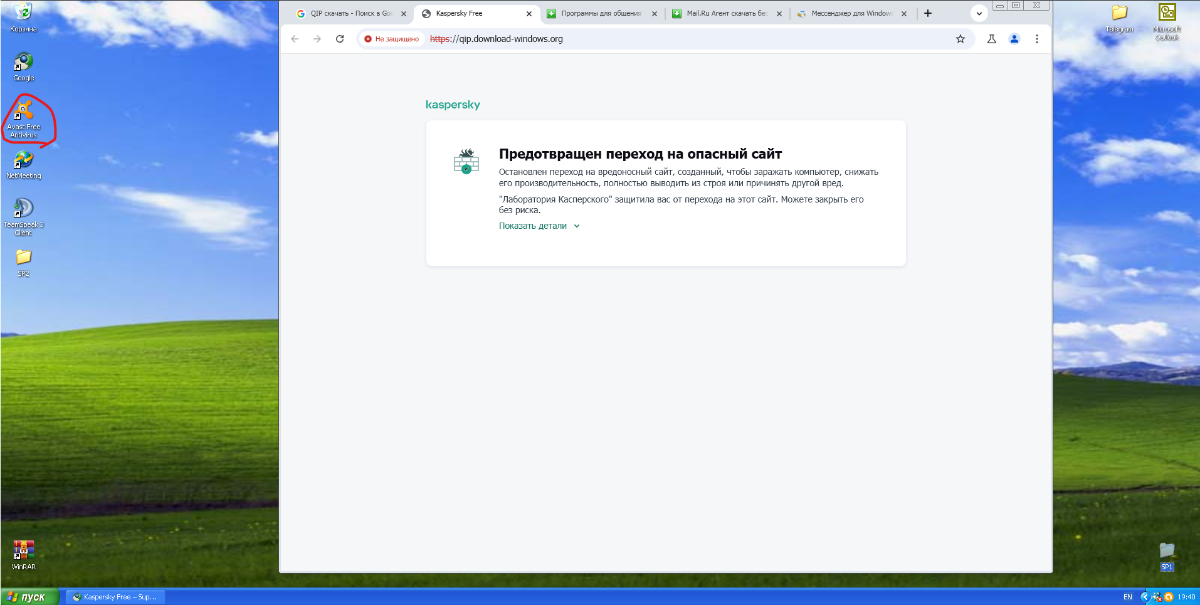Open the tab search dropdown in Chrome
Viewport: 1200px width, 605px height.
tap(980, 13)
